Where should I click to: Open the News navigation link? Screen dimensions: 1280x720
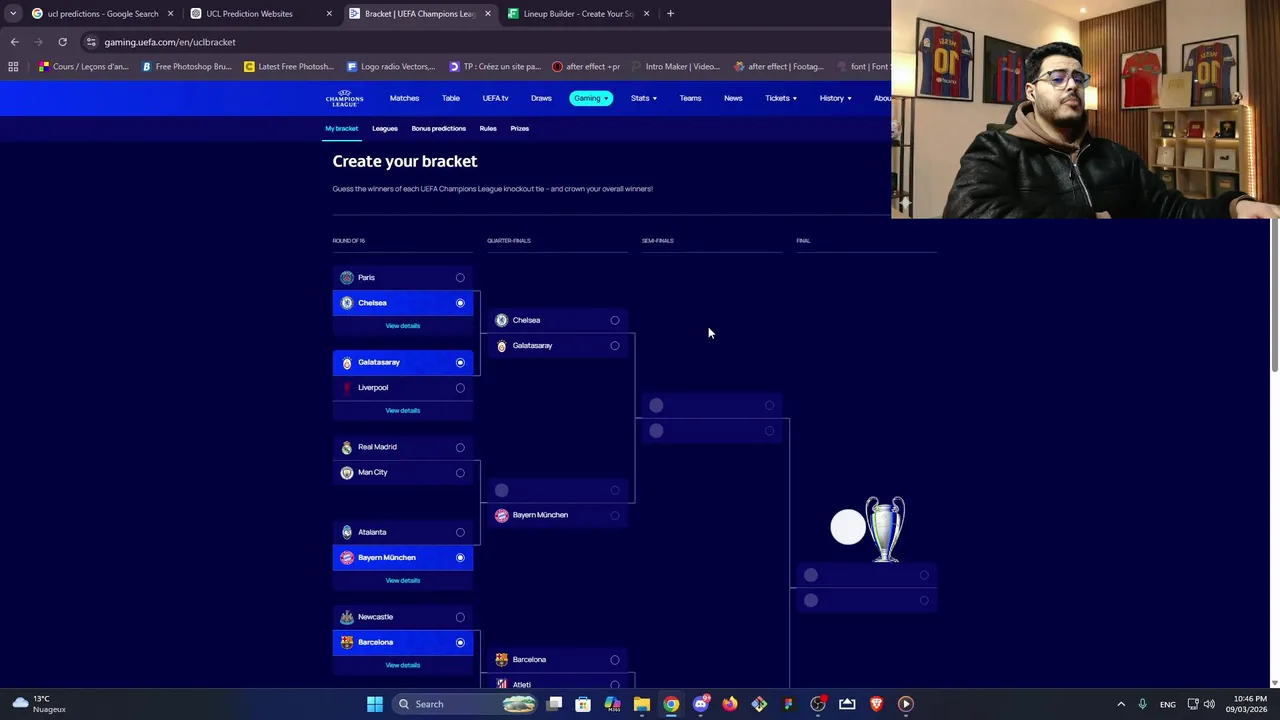click(733, 98)
